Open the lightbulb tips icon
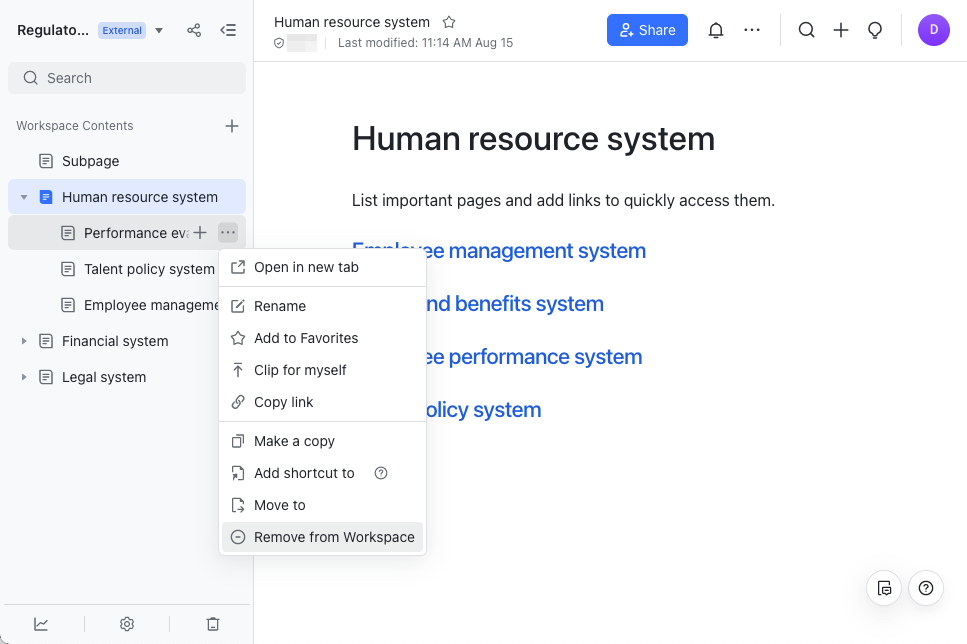 click(874, 30)
